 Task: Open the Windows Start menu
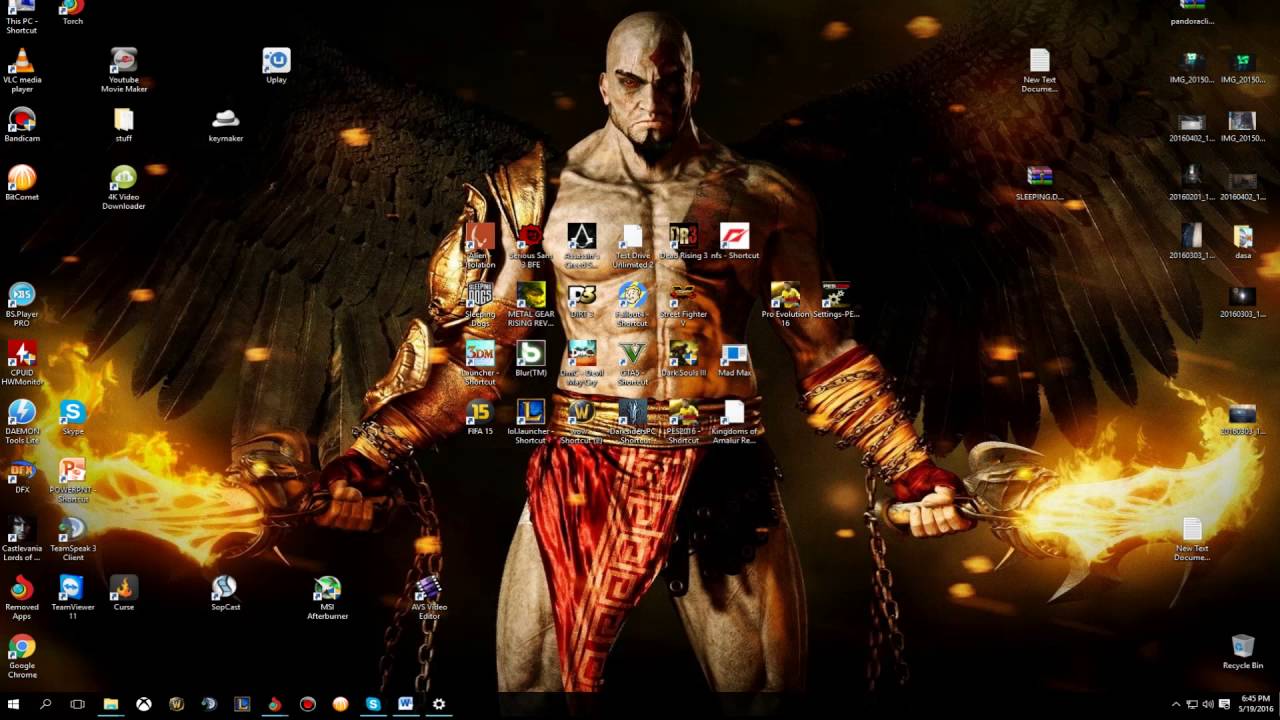point(14,704)
